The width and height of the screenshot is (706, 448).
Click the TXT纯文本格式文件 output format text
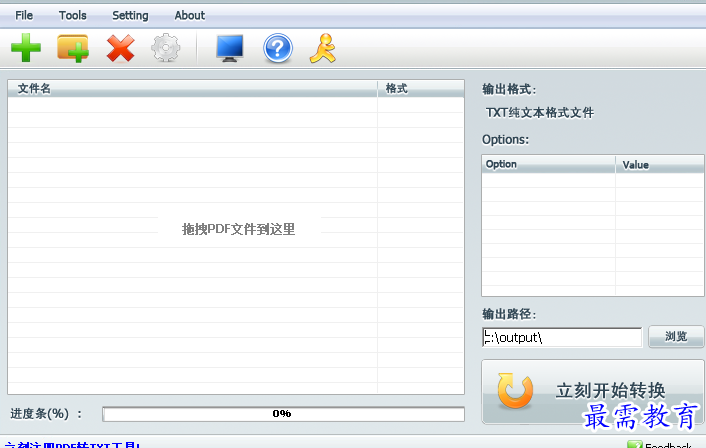click(540, 113)
